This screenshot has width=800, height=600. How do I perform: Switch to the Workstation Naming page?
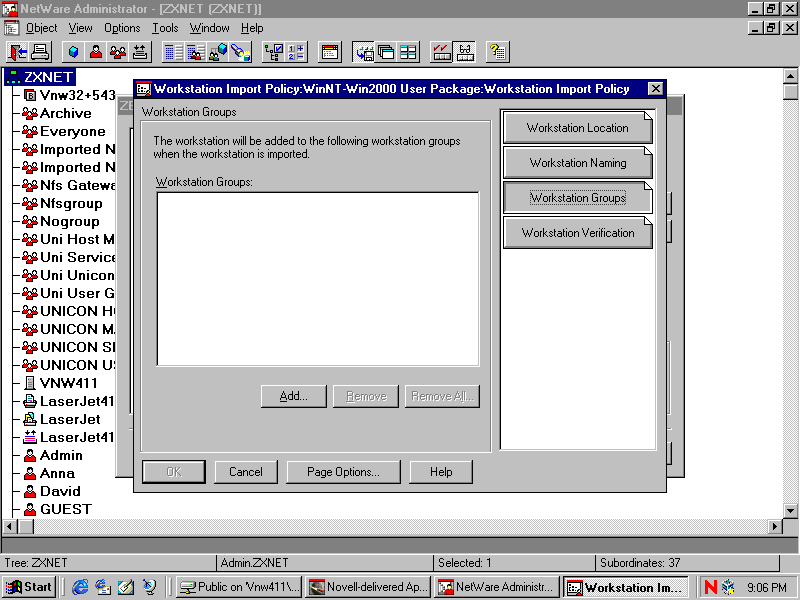coord(578,163)
